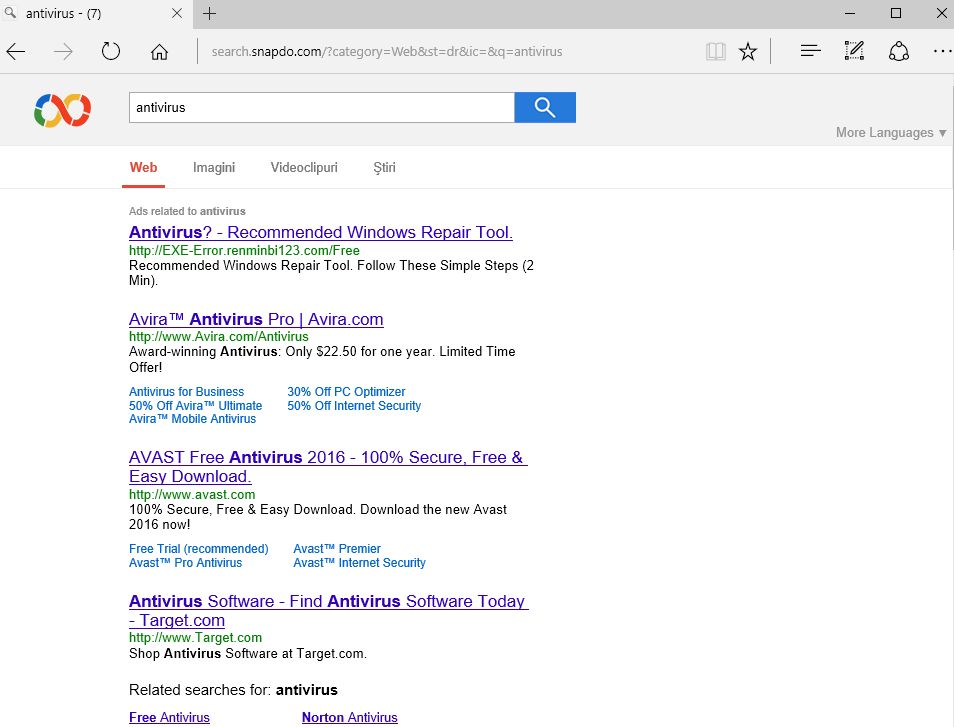Click the magnifier favicon on the tab
This screenshot has width=954, height=727.
coord(10,12)
